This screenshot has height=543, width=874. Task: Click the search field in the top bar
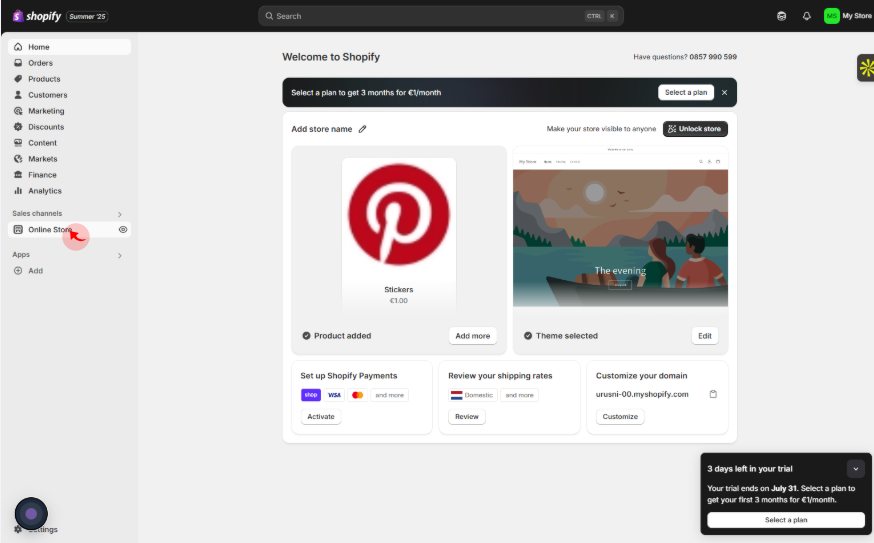tap(440, 16)
